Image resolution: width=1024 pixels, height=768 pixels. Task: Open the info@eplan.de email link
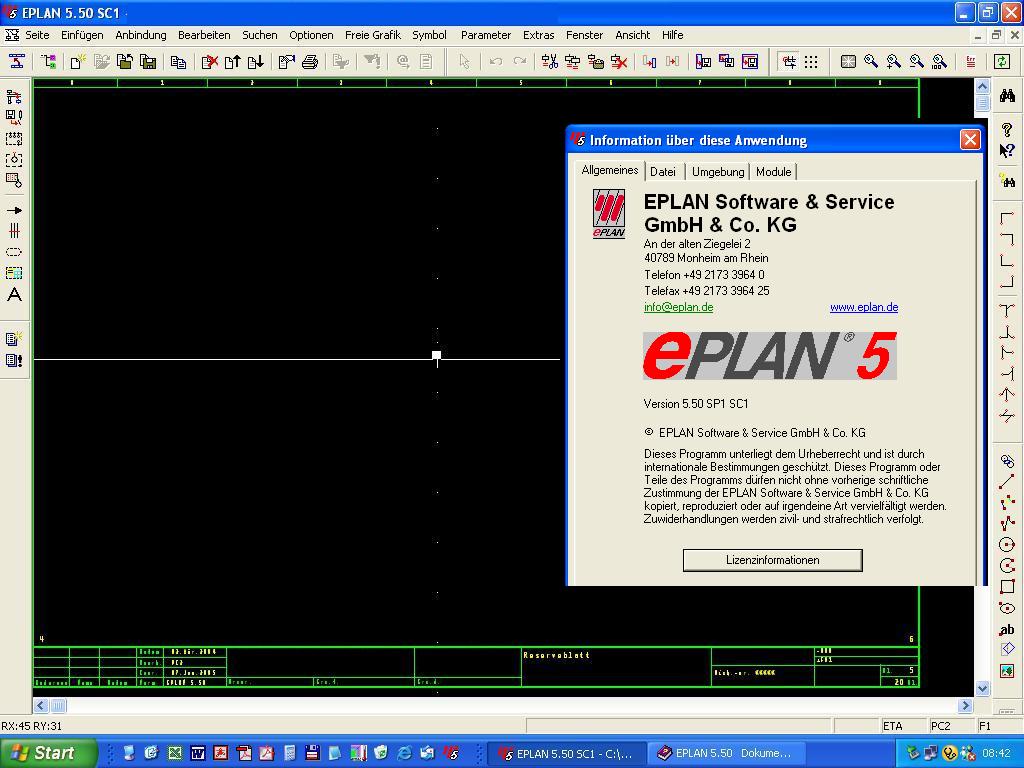click(x=679, y=307)
